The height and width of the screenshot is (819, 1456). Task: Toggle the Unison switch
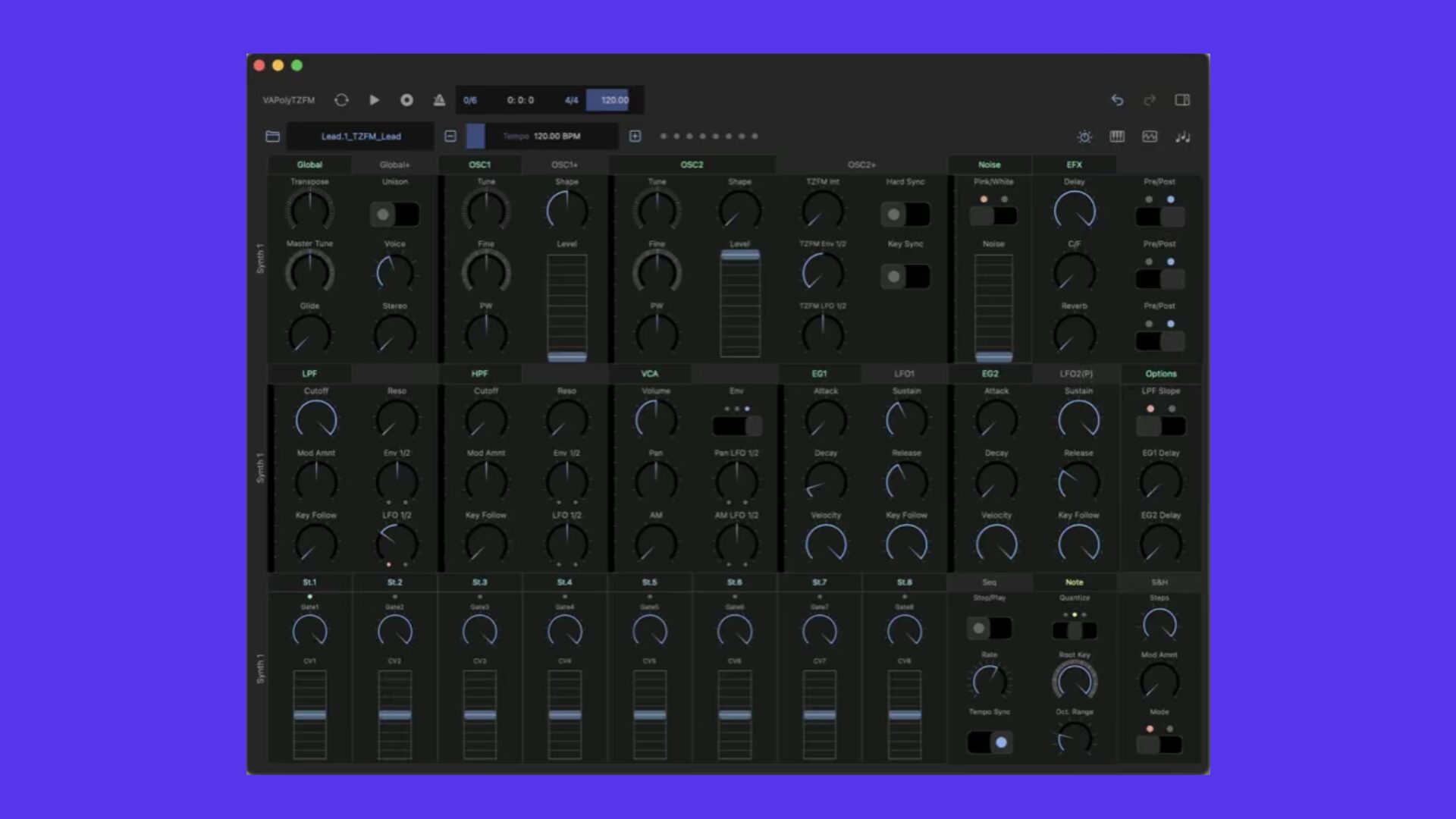[394, 215]
